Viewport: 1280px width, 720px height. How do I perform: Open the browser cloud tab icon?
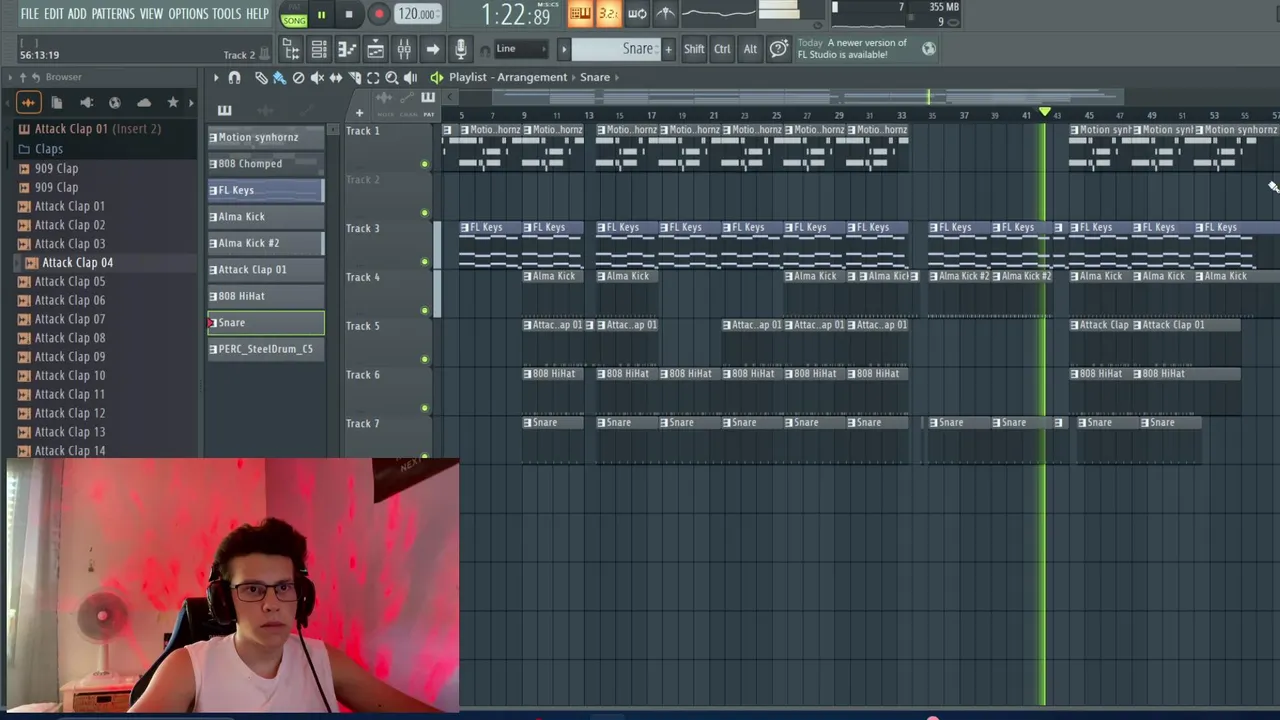(144, 102)
